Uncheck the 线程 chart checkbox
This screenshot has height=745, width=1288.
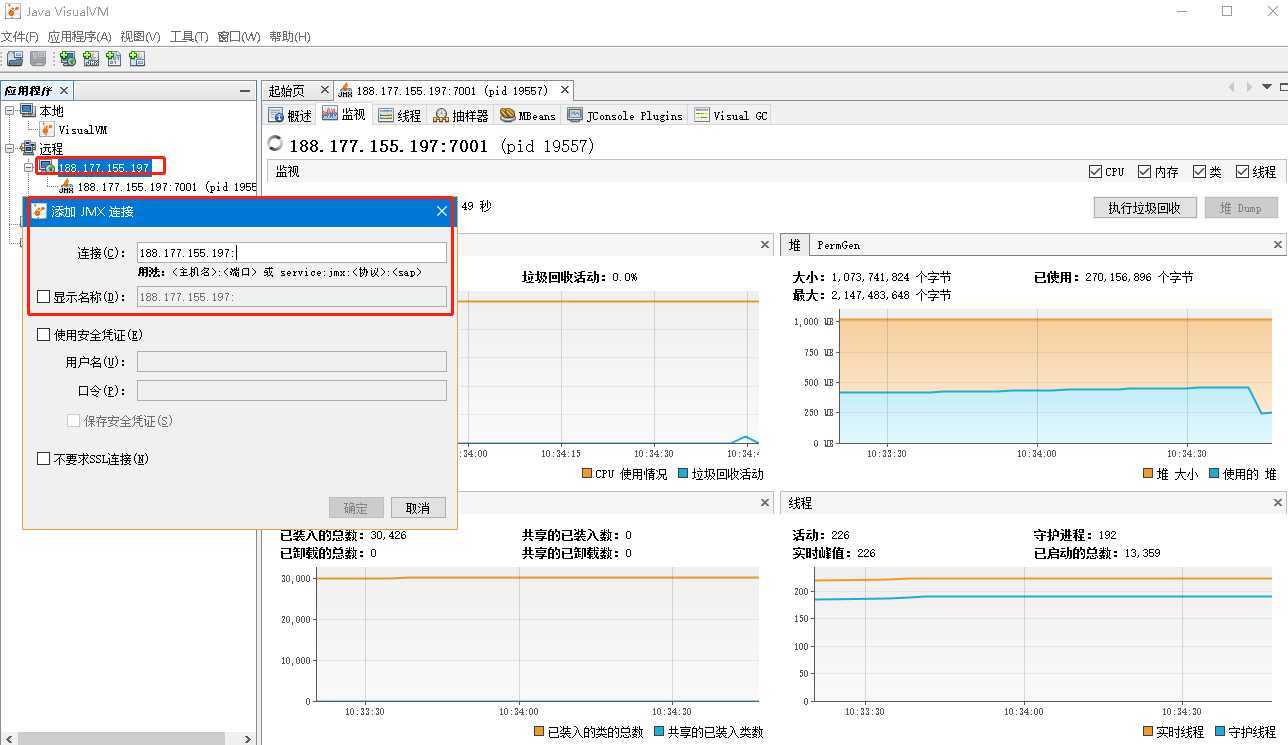pos(1242,171)
